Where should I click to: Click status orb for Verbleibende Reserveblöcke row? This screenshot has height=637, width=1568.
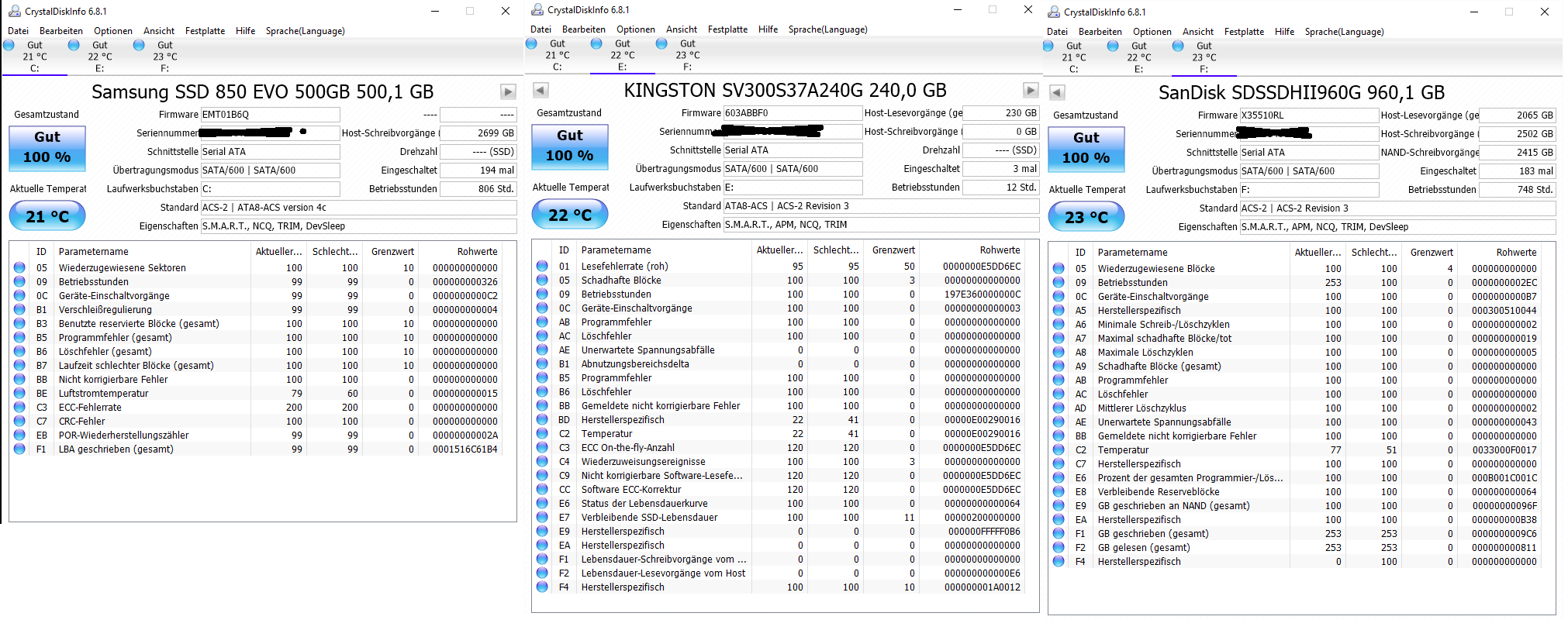pyautogui.click(x=1059, y=491)
